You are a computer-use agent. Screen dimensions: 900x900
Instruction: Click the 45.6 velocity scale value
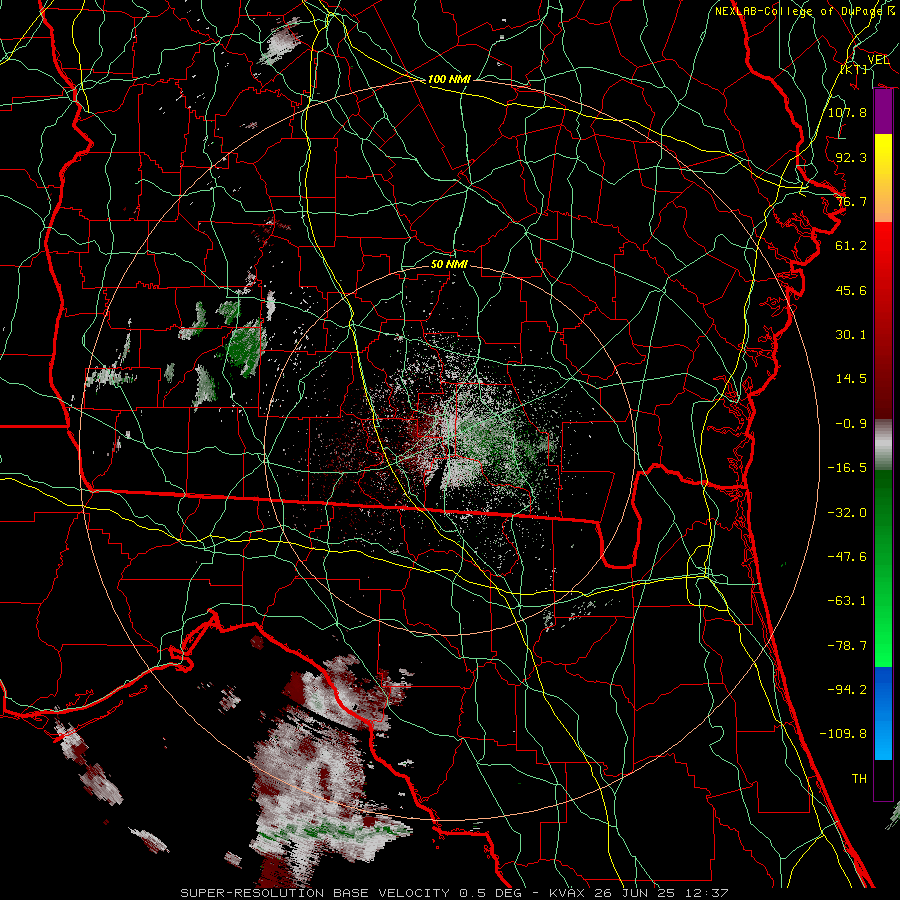click(851, 290)
